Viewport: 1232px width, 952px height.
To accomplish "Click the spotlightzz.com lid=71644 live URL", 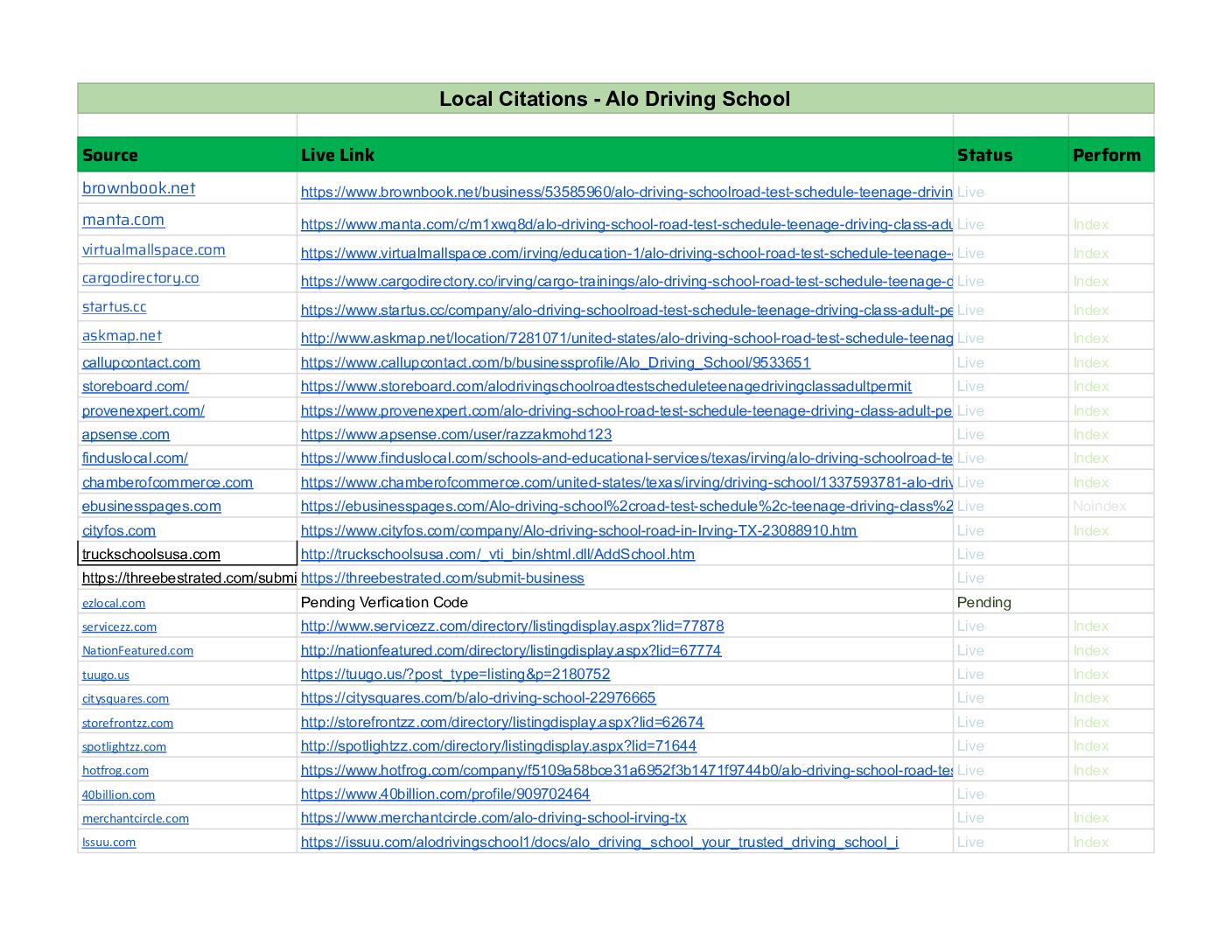I will 499,745.
